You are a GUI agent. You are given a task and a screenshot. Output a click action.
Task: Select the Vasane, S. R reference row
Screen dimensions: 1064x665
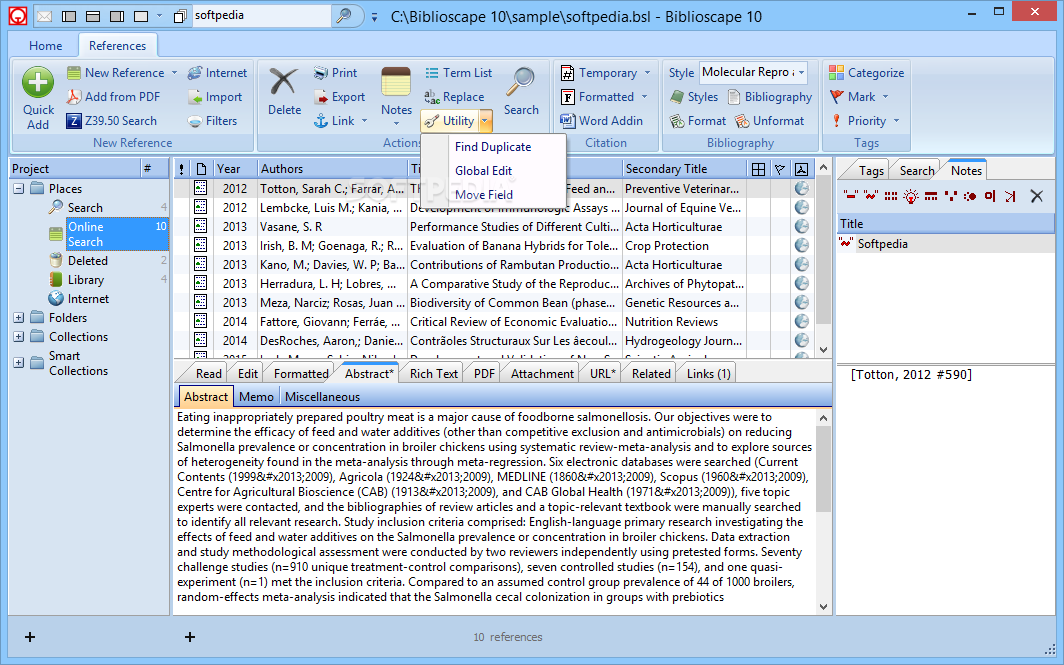click(493, 227)
